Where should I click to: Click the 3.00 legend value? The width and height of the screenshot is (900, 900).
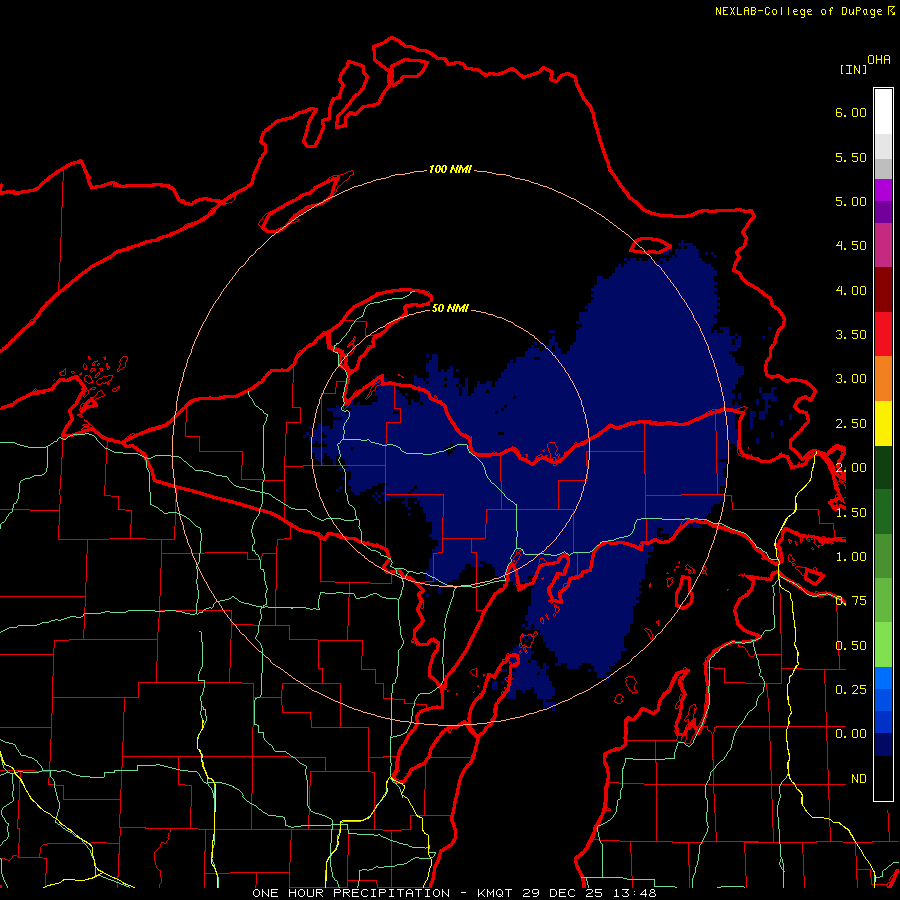click(851, 379)
